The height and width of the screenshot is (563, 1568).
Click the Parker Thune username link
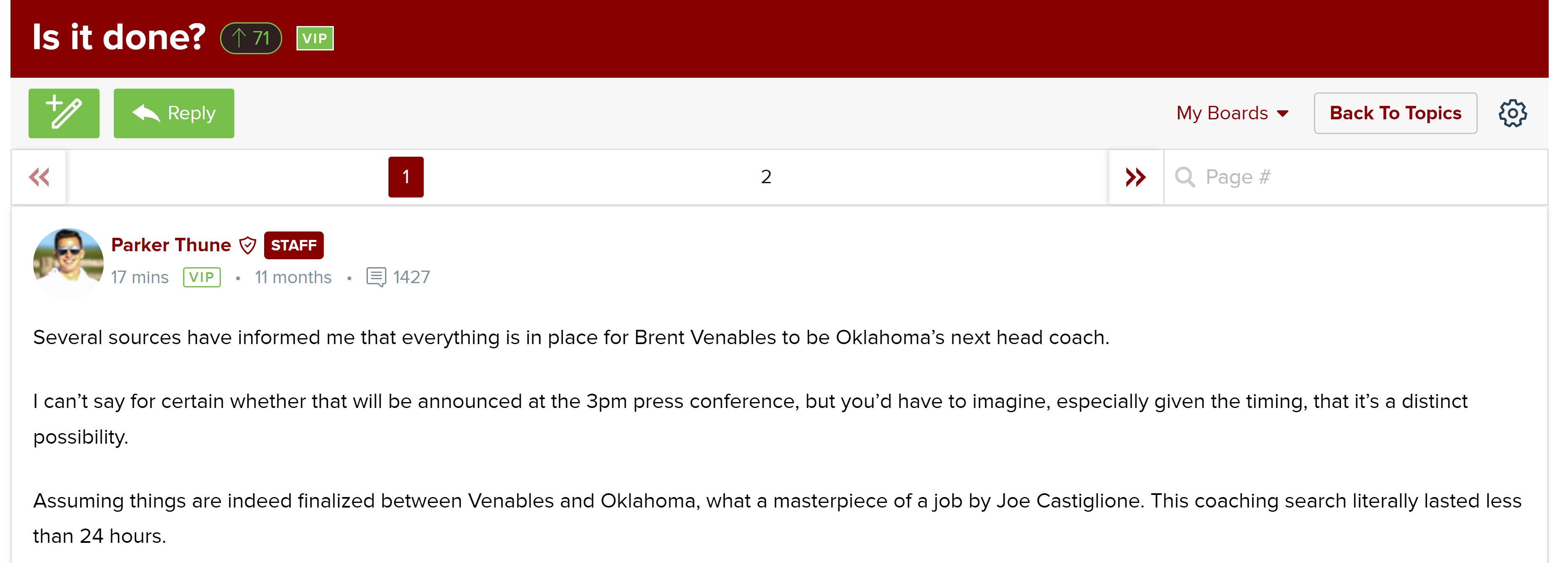tap(171, 245)
